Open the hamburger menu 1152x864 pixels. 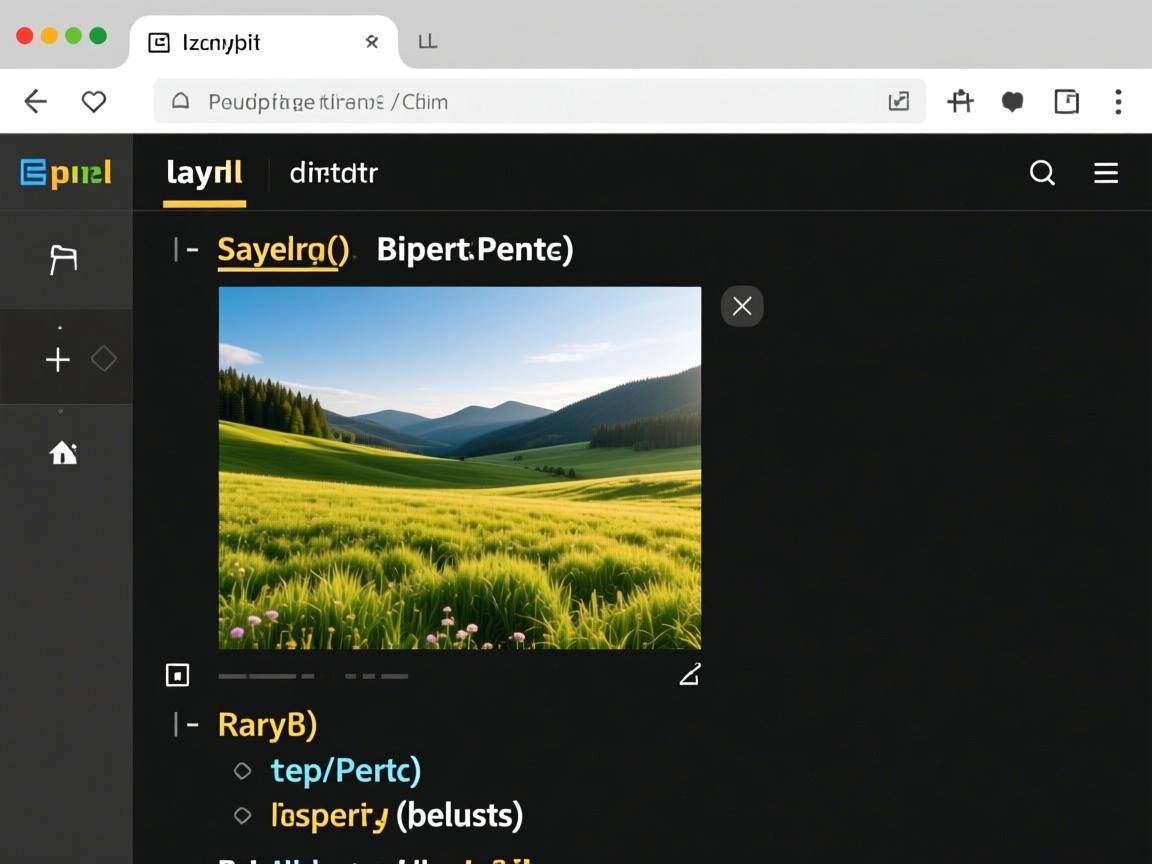(x=1106, y=173)
